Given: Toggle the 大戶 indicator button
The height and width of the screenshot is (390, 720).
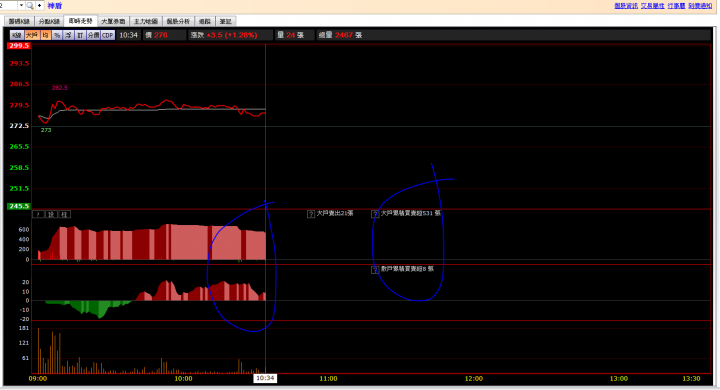Looking at the screenshot, I should (32, 35).
